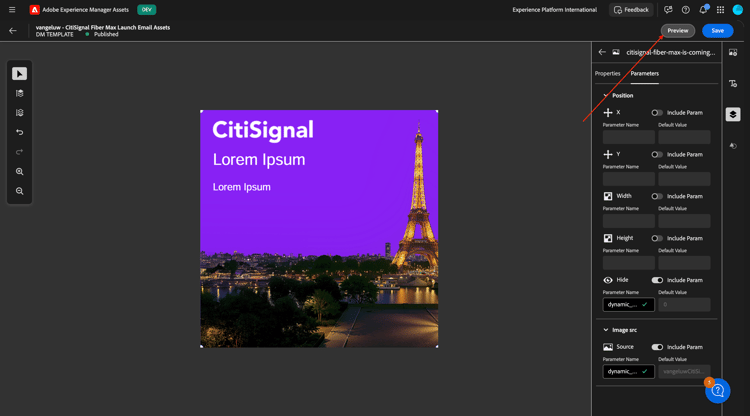
Task: Collapse the Position section
Action: click(x=606, y=96)
